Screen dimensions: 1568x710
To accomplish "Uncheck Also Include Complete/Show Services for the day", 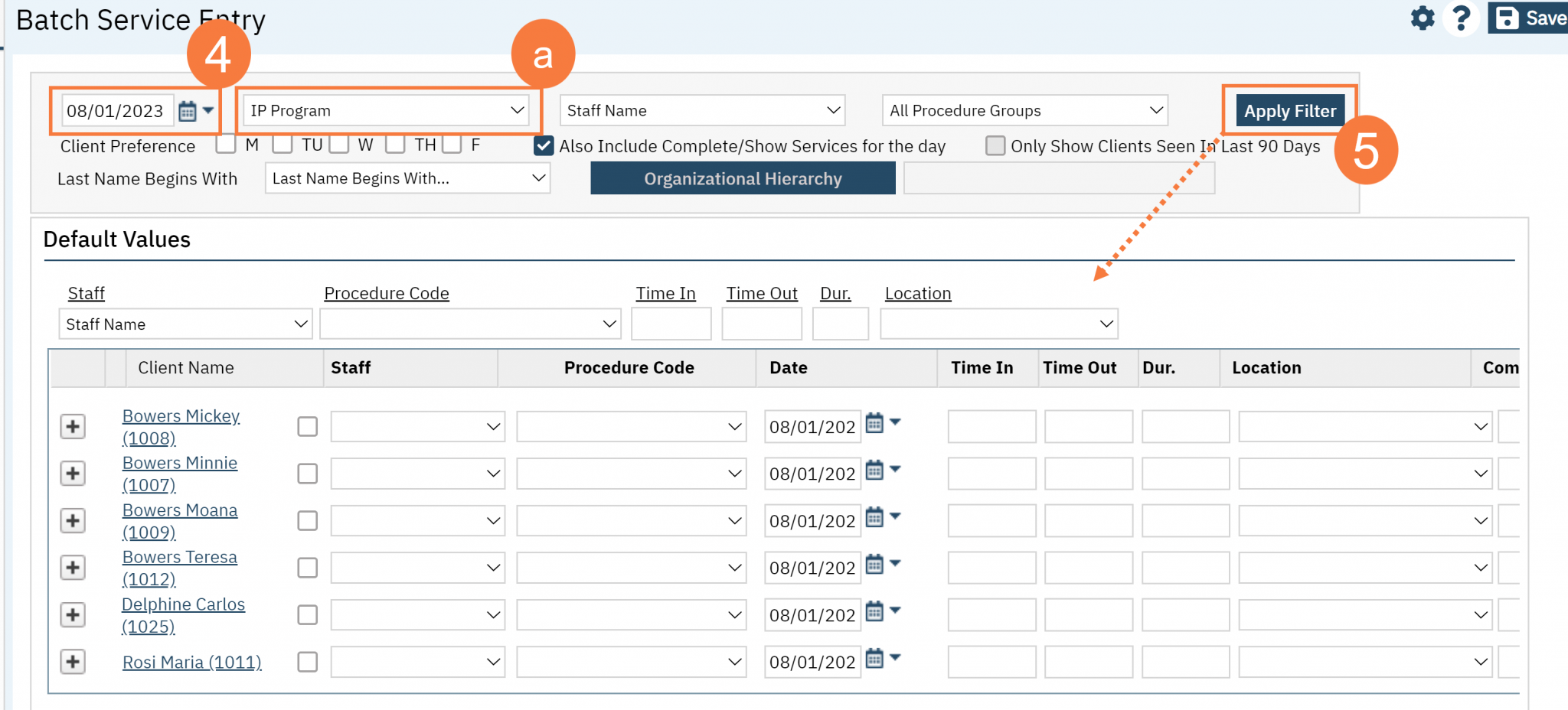I will [544, 145].
